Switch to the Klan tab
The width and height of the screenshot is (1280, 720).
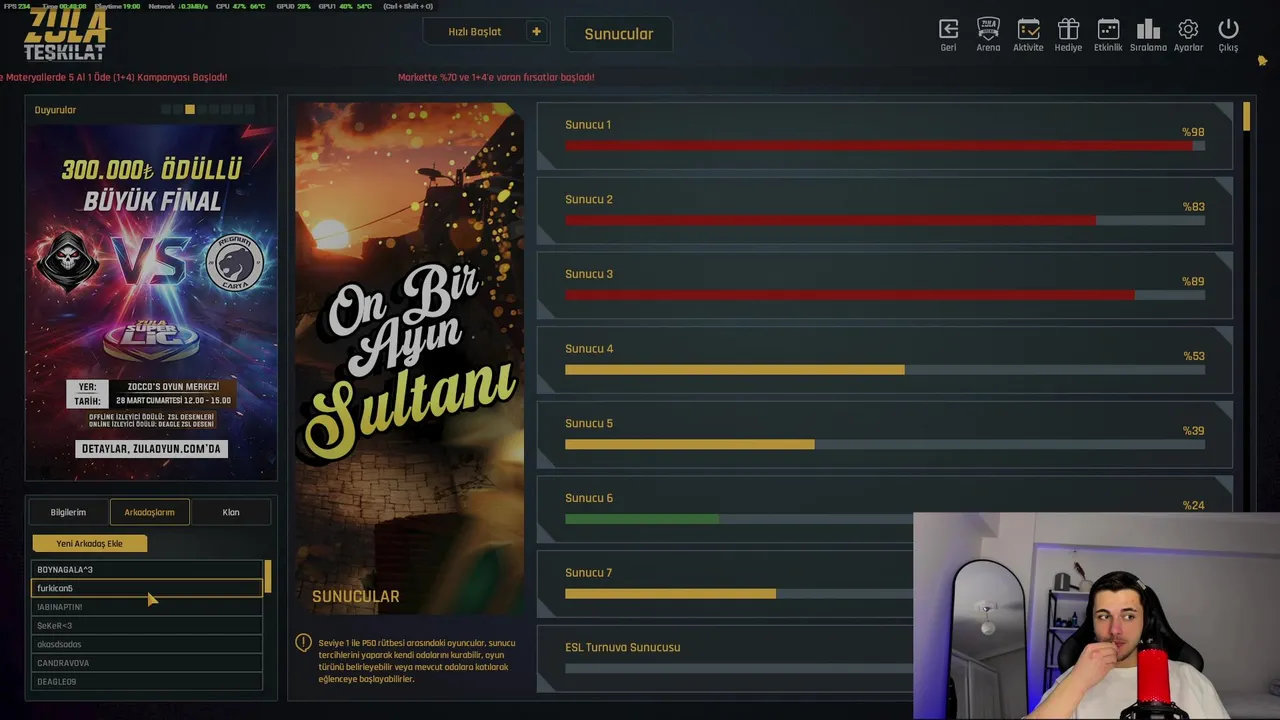pos(231,512)
